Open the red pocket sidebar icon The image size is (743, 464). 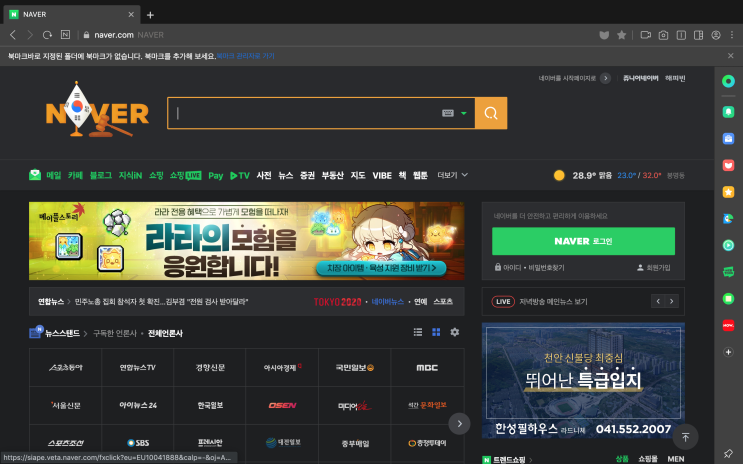[728, 165]
